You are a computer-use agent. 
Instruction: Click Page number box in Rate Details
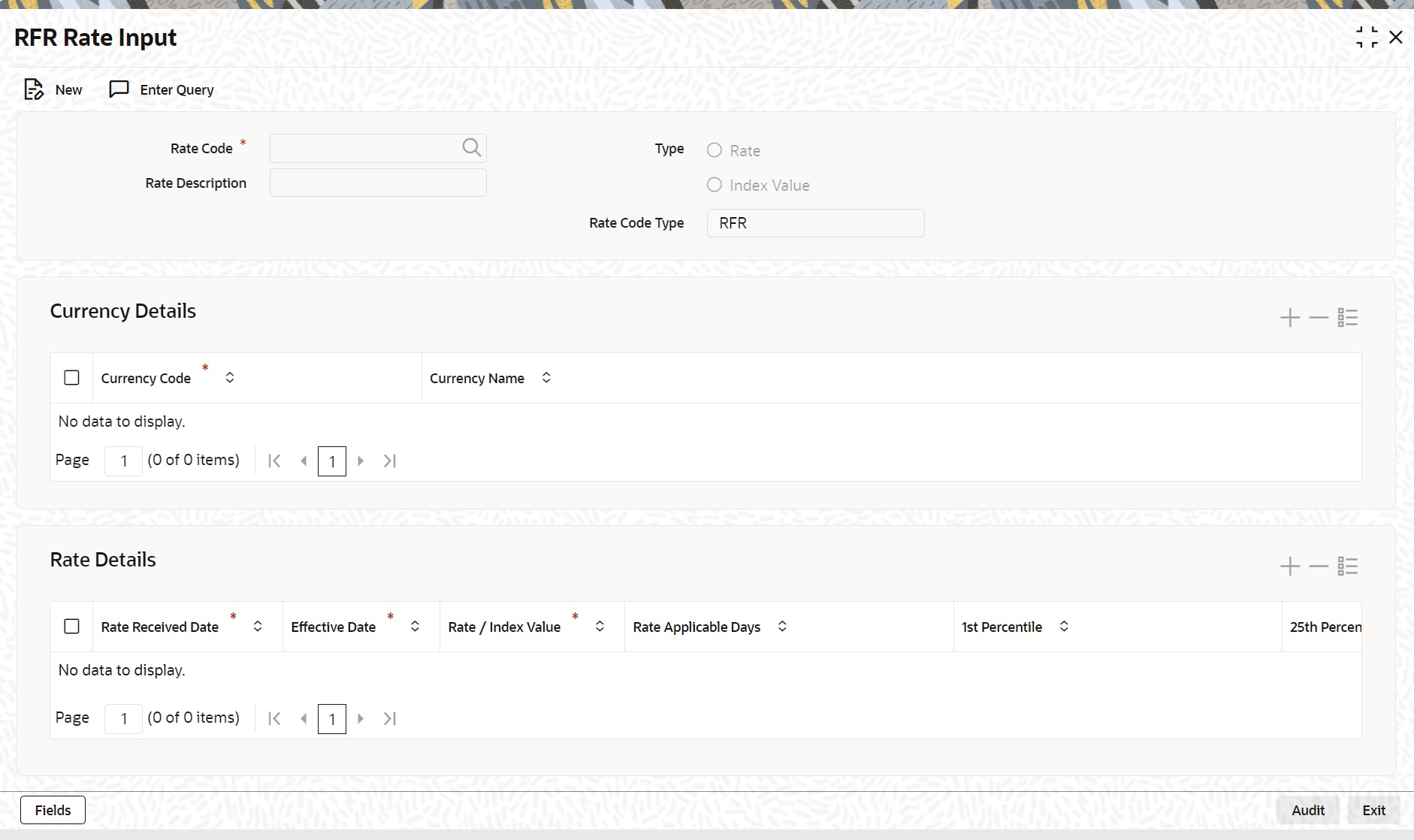[123, 718]
